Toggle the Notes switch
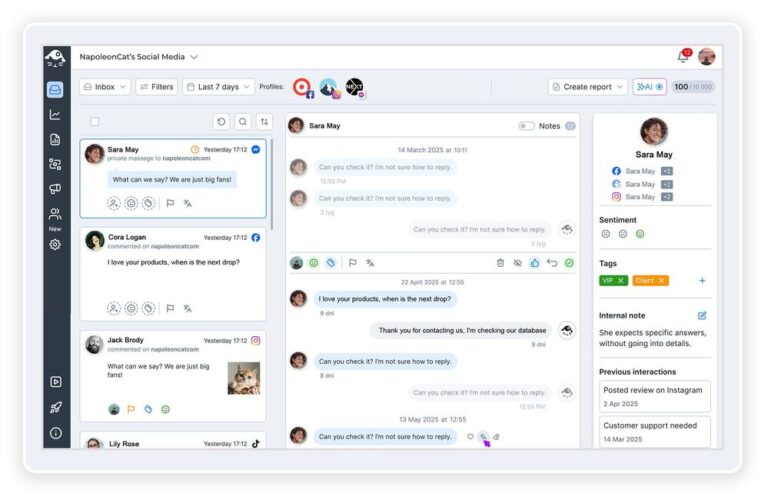This screenshot has width=768, height=500. (x=526, y=126)
